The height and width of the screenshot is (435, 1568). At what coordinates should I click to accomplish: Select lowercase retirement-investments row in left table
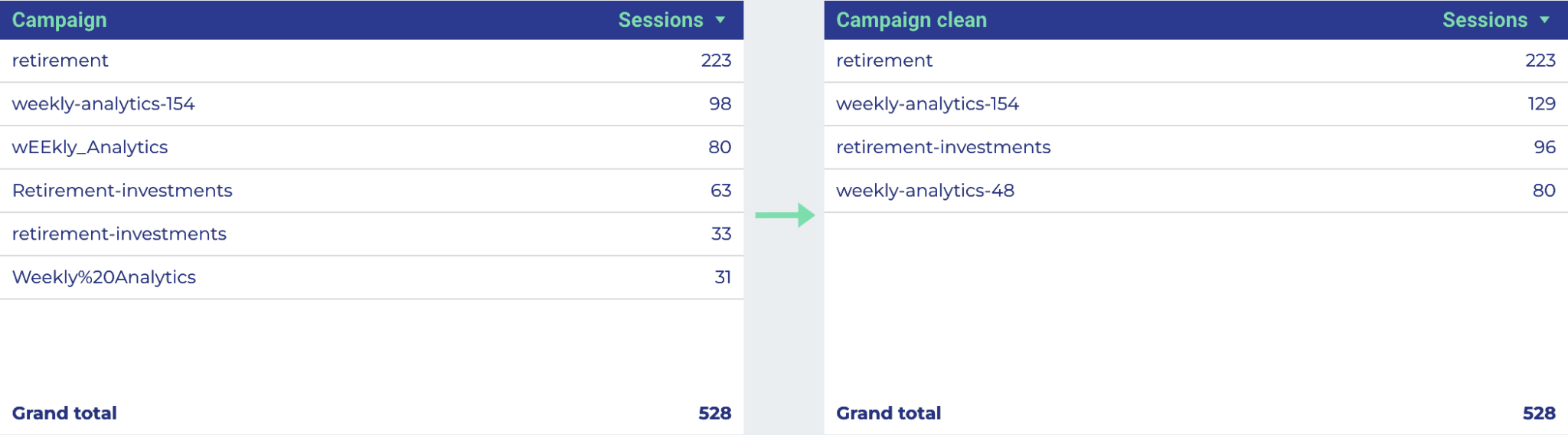point(371,234)
